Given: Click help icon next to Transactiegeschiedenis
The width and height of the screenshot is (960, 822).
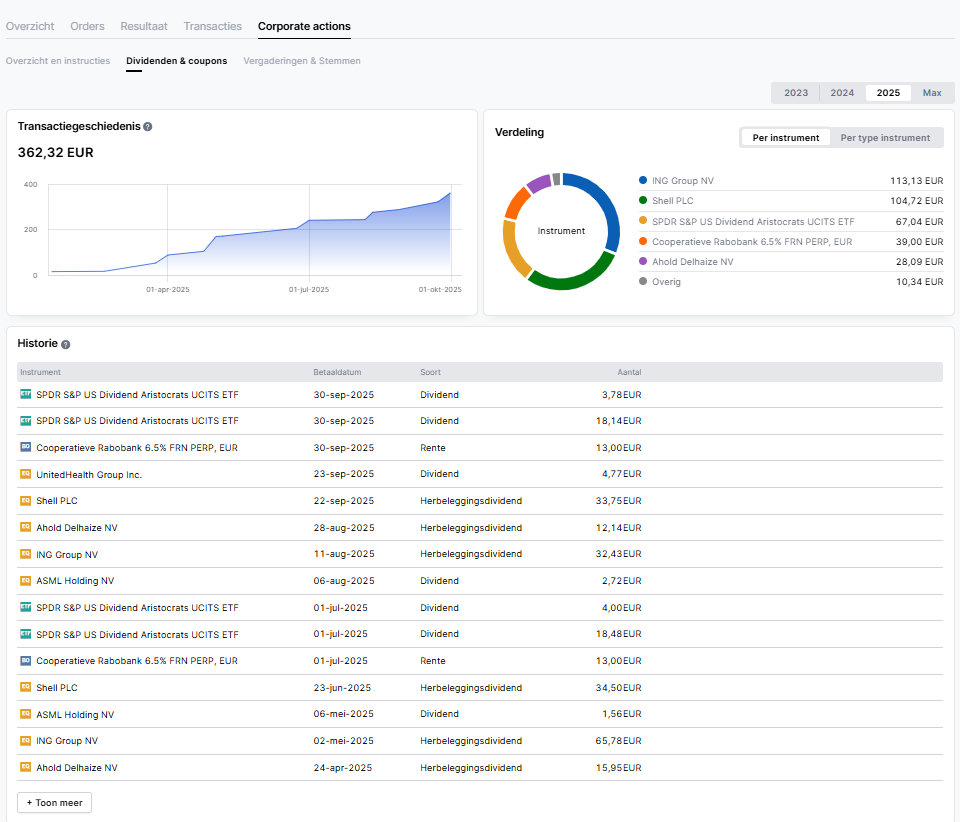Looking at the screenshot, I should (x=148, y=127).
